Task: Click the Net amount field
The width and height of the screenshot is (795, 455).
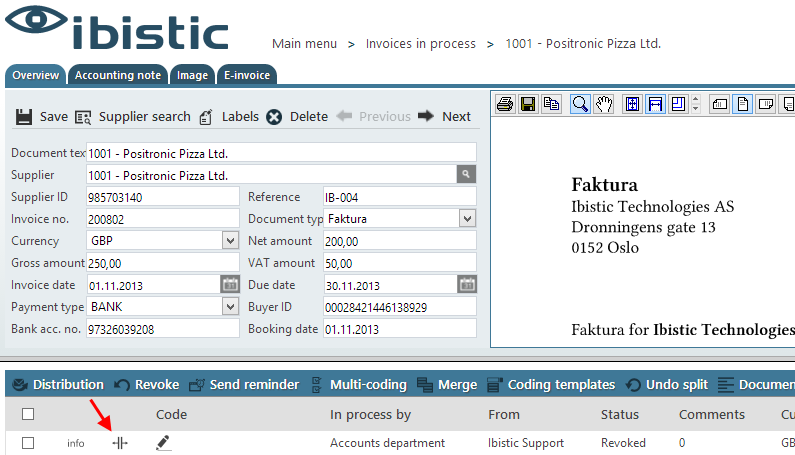Action: 400,241
